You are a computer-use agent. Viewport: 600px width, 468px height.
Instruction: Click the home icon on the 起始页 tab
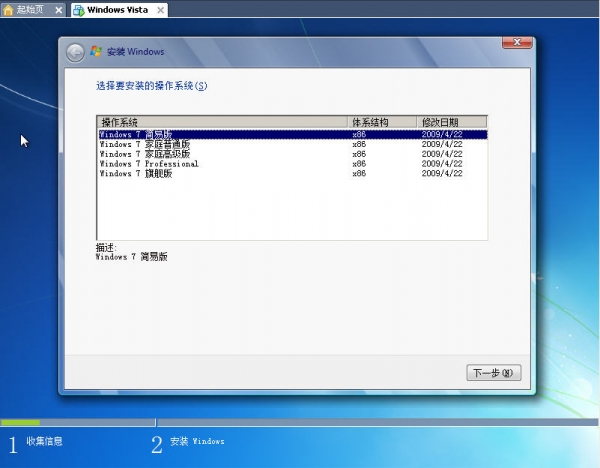click(8, 10)
